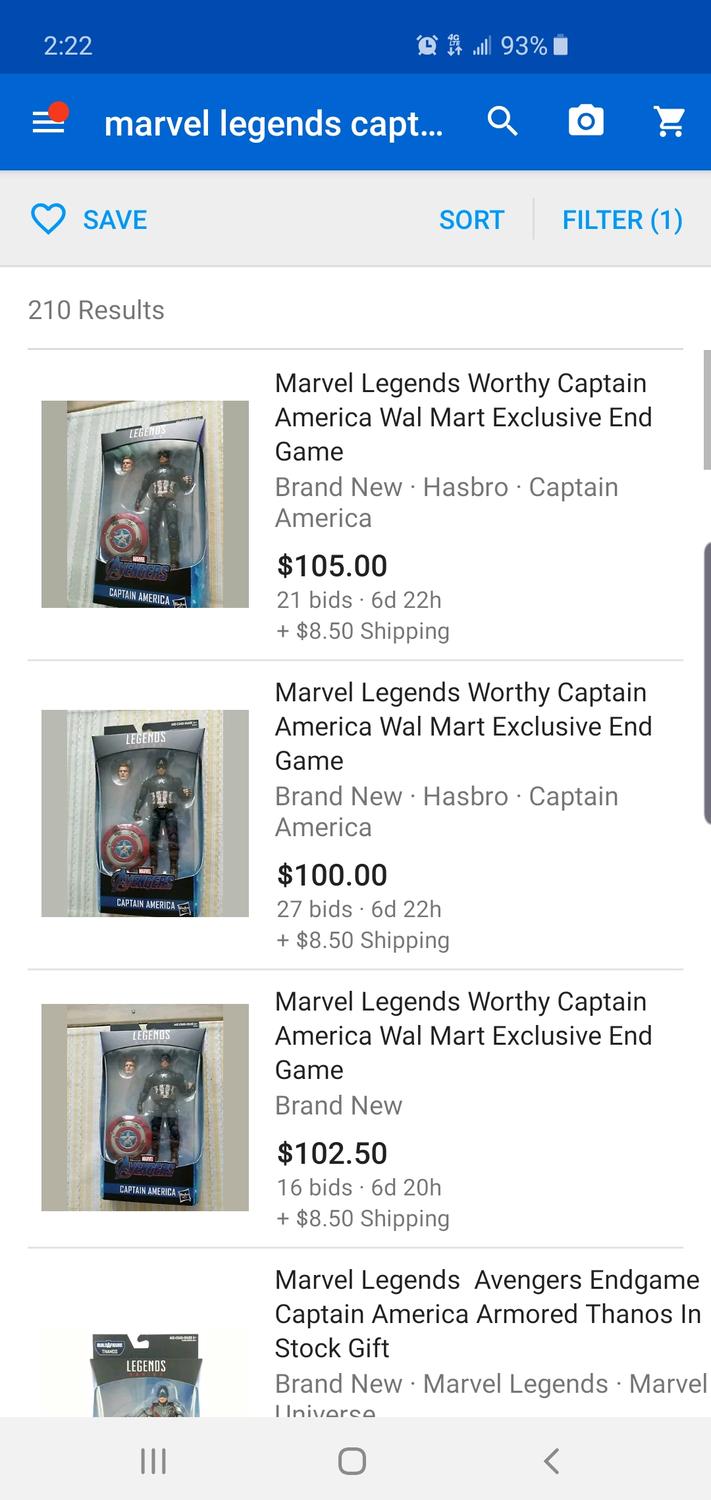This screenshot has width=711, height=1500.
Task: Click the results list scrollbar
Action: coord(706,410)
